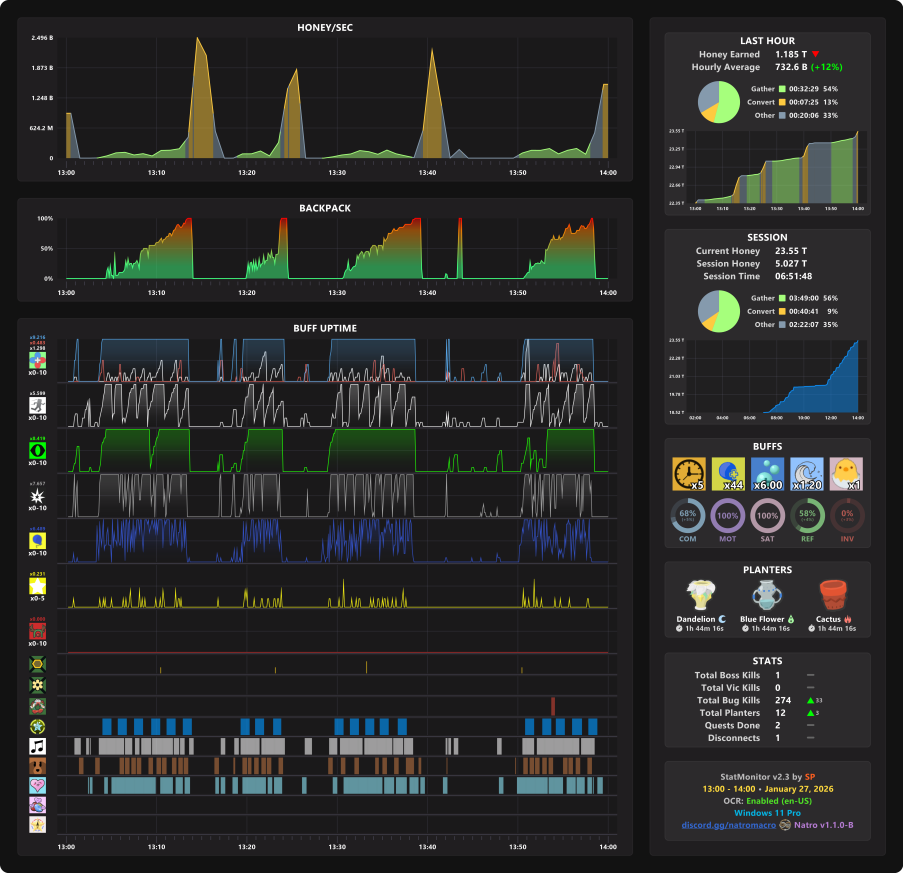Click the MOT 100% circular gauge
Image resolution: width=903 pixels, height=873 pixels.
(x=727, y=515)
